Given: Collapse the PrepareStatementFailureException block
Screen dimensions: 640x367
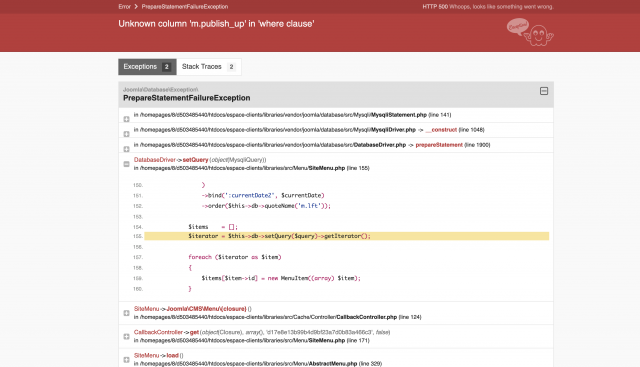Looking at the screenshot, I should pyautogui.click(x=544, y=91).
